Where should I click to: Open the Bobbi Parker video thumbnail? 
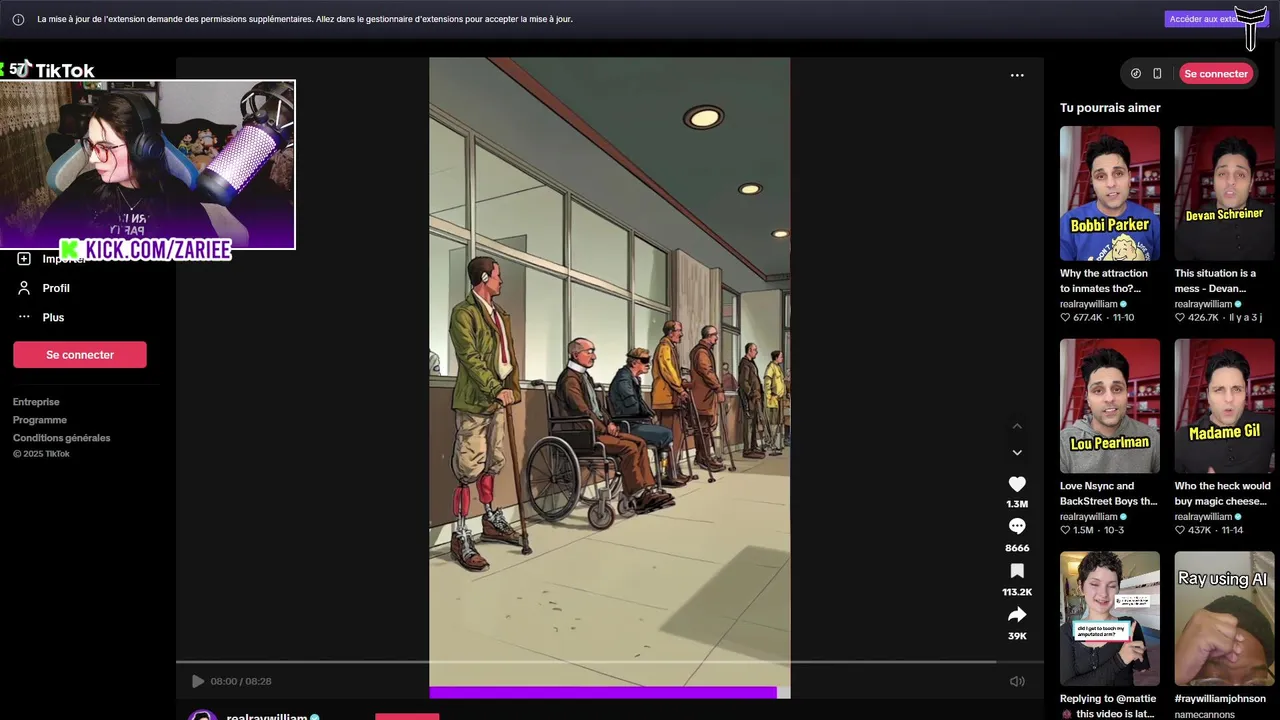1110,193
